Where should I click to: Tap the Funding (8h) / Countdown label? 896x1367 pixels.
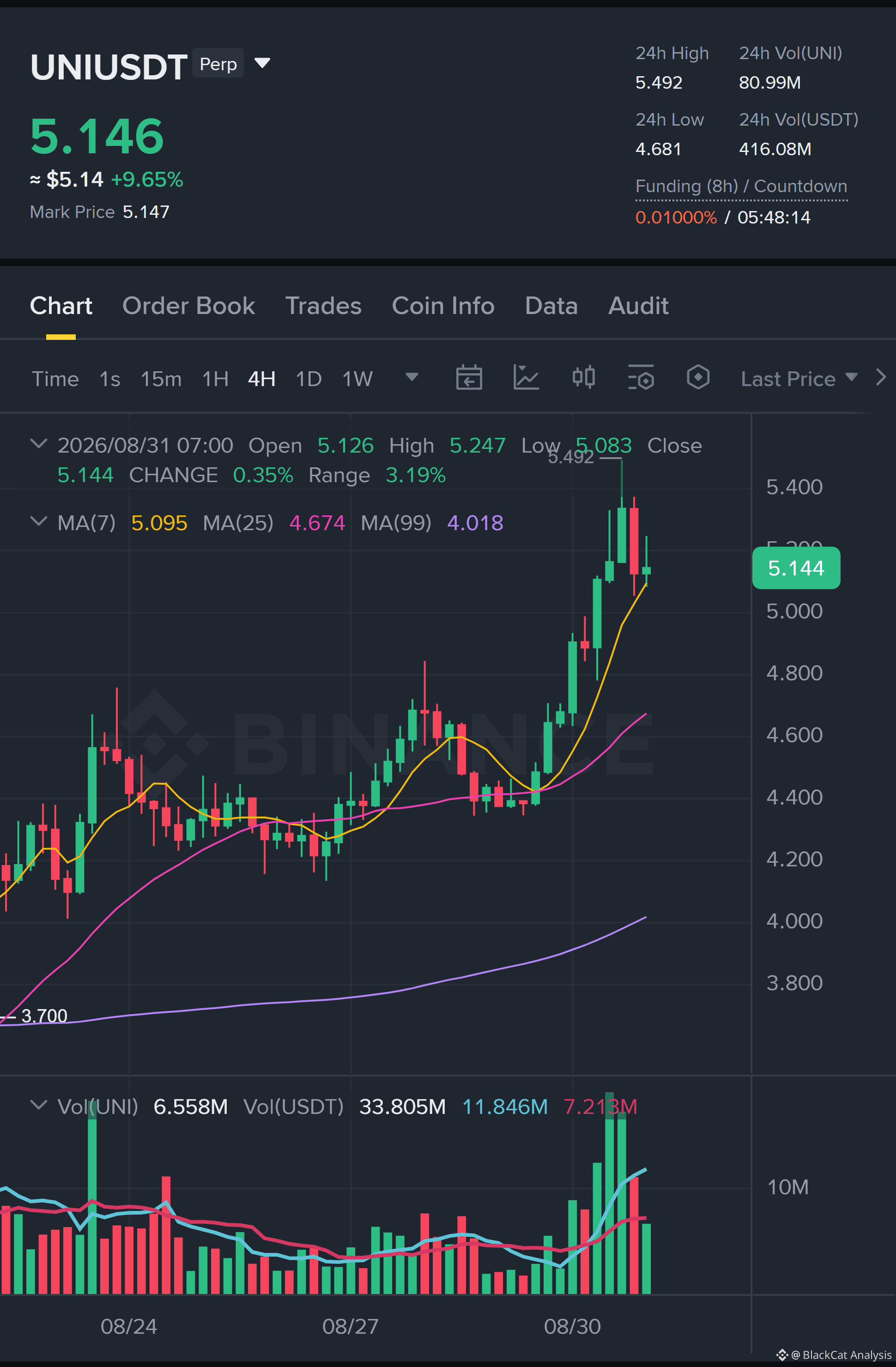coord(741,186)
